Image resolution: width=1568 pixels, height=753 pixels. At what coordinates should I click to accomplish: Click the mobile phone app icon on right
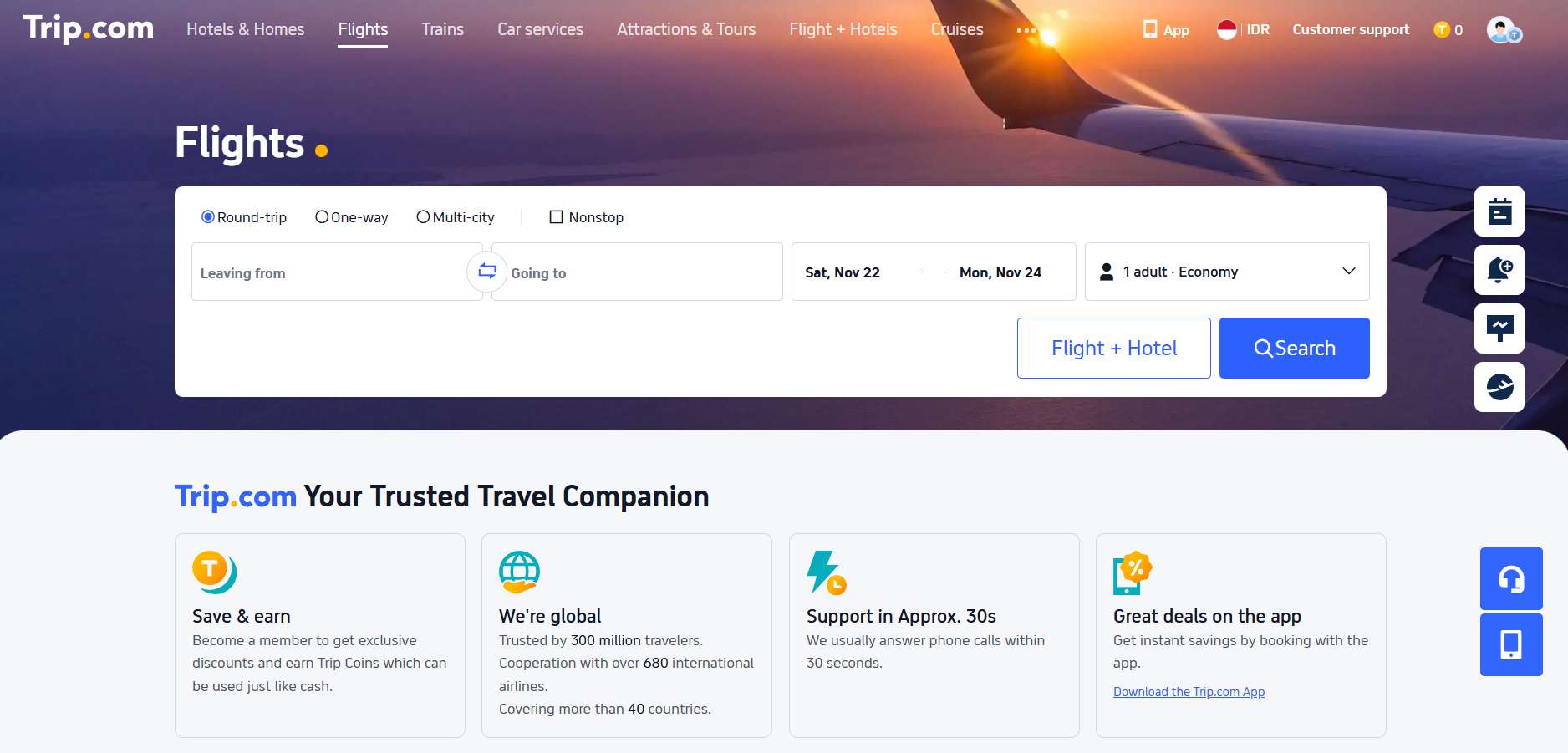click(x=1510, y=644)
